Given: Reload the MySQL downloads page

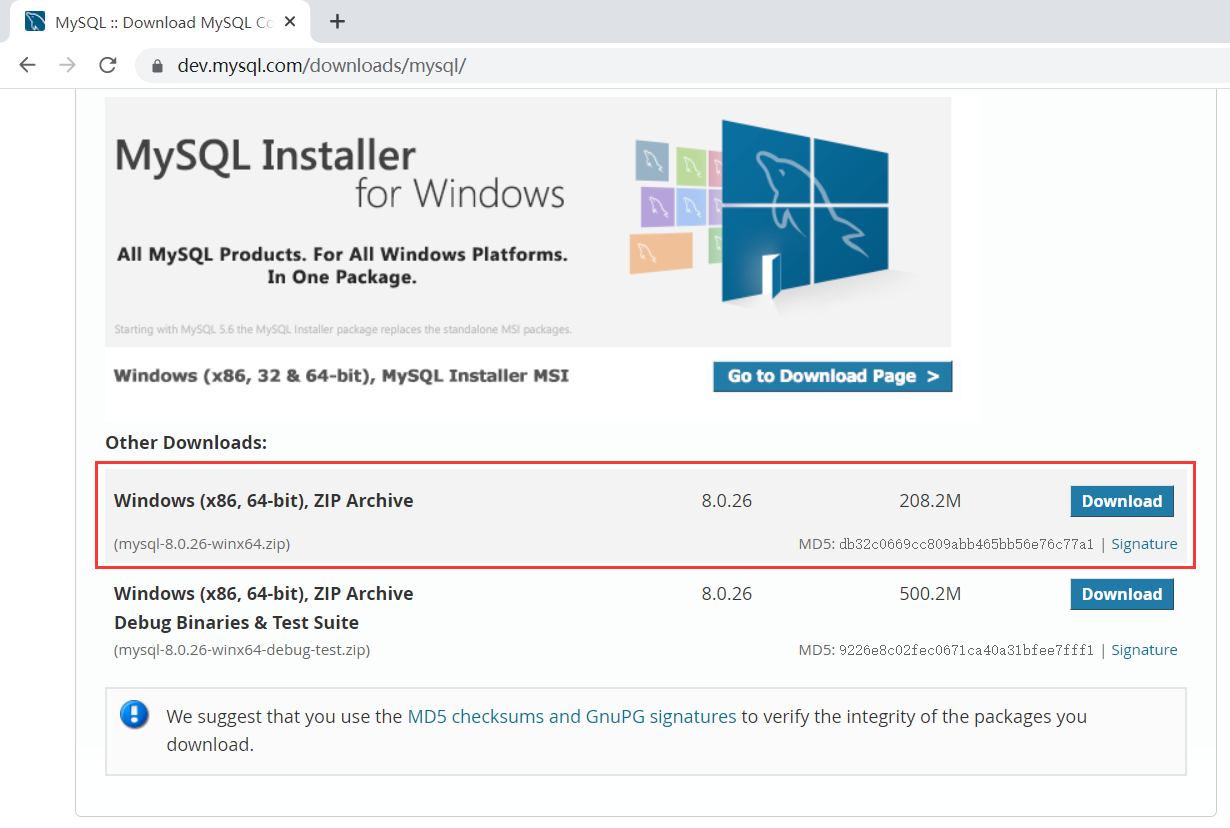Looking at the screenshot, I should pos(108,65).
